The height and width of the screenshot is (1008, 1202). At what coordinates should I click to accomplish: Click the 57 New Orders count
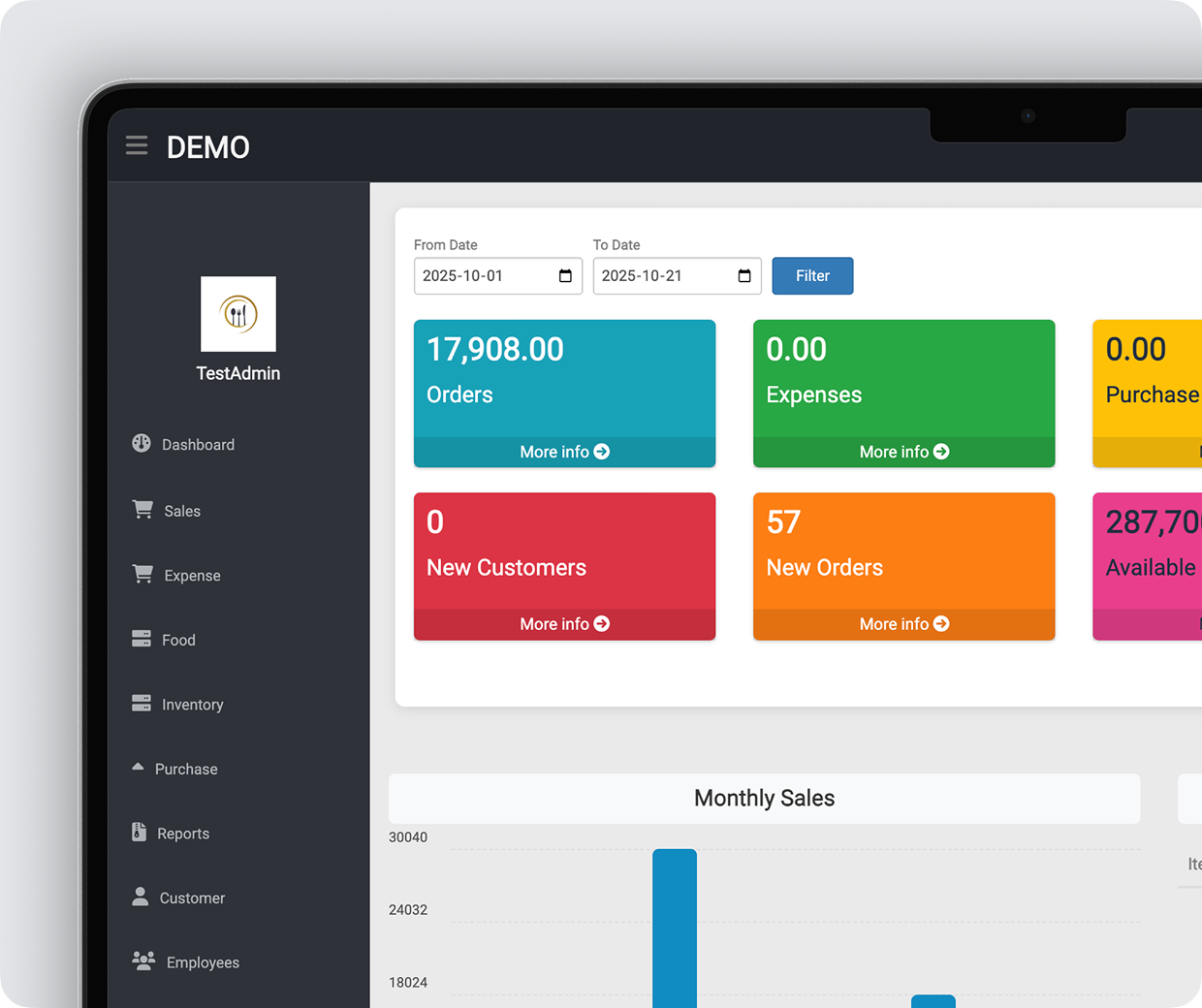pos(783,522)
